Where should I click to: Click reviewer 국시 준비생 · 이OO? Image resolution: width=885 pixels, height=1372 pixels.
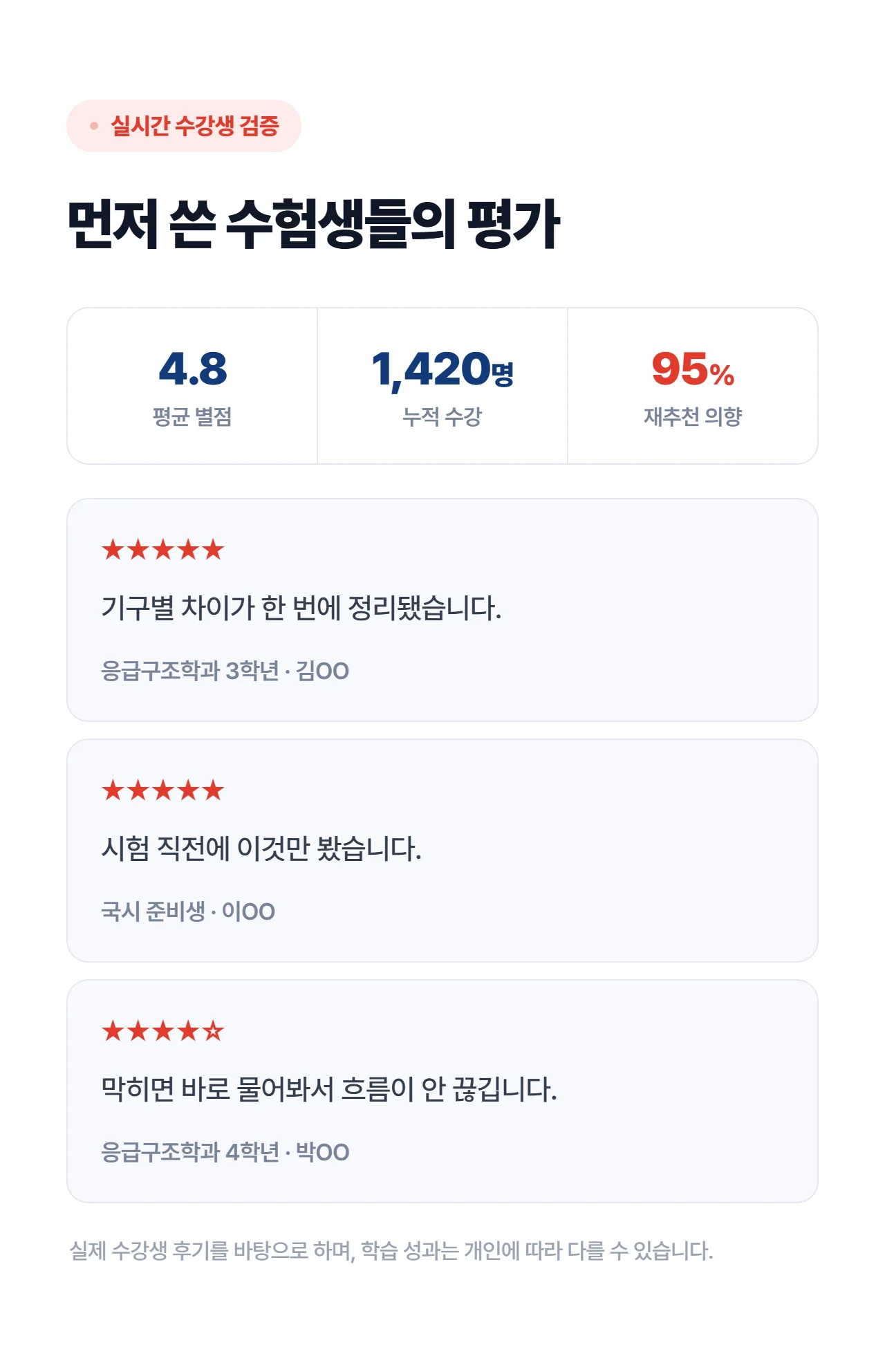click(x=188, y=911)
